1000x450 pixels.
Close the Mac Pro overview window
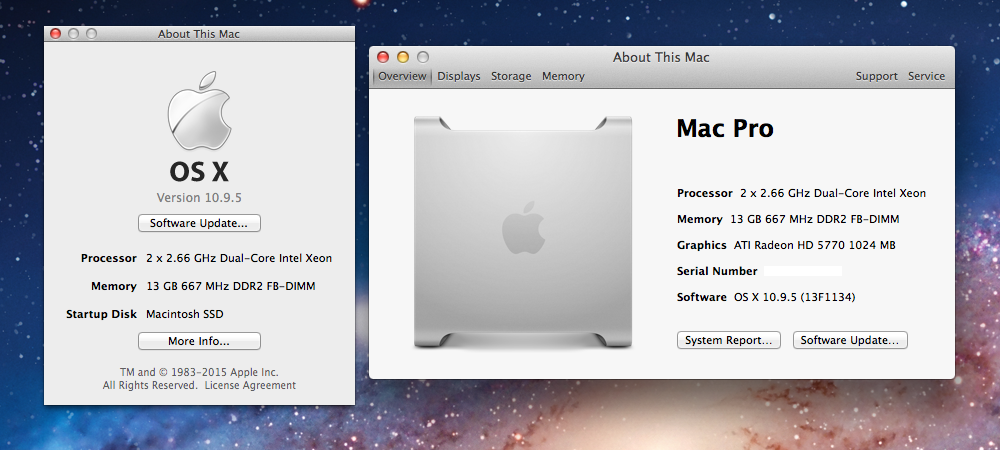(x=383, y=57)
